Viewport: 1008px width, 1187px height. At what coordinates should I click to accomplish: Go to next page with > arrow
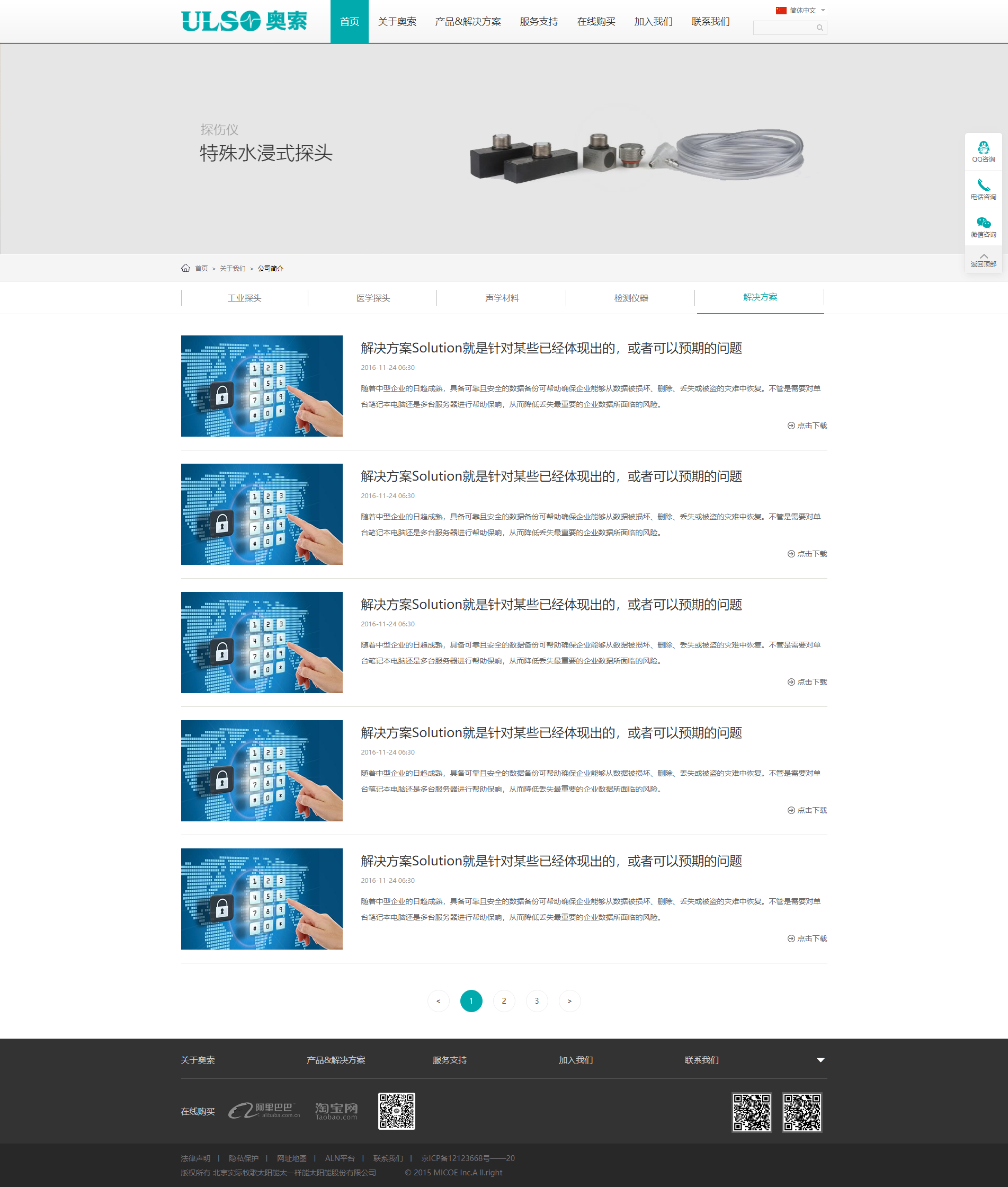point(569,1000)
